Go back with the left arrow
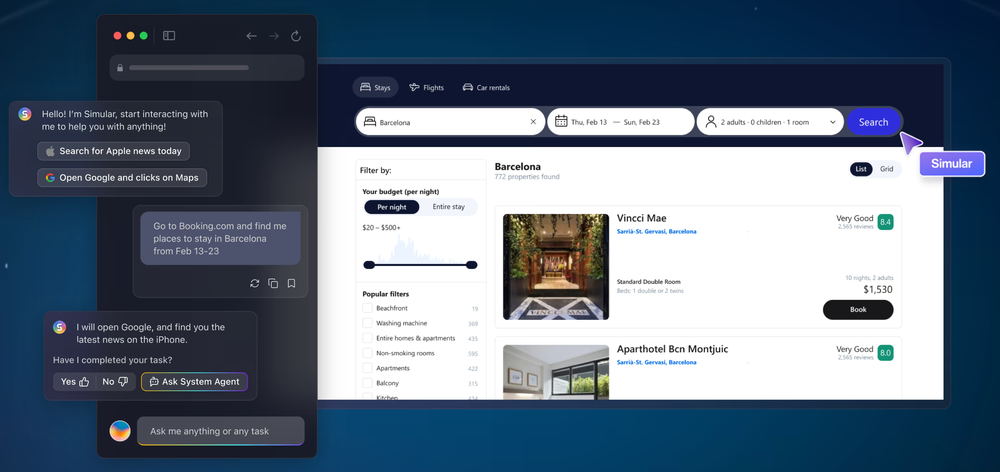This screenshot has height=472, width=1000. click(251, 36)
